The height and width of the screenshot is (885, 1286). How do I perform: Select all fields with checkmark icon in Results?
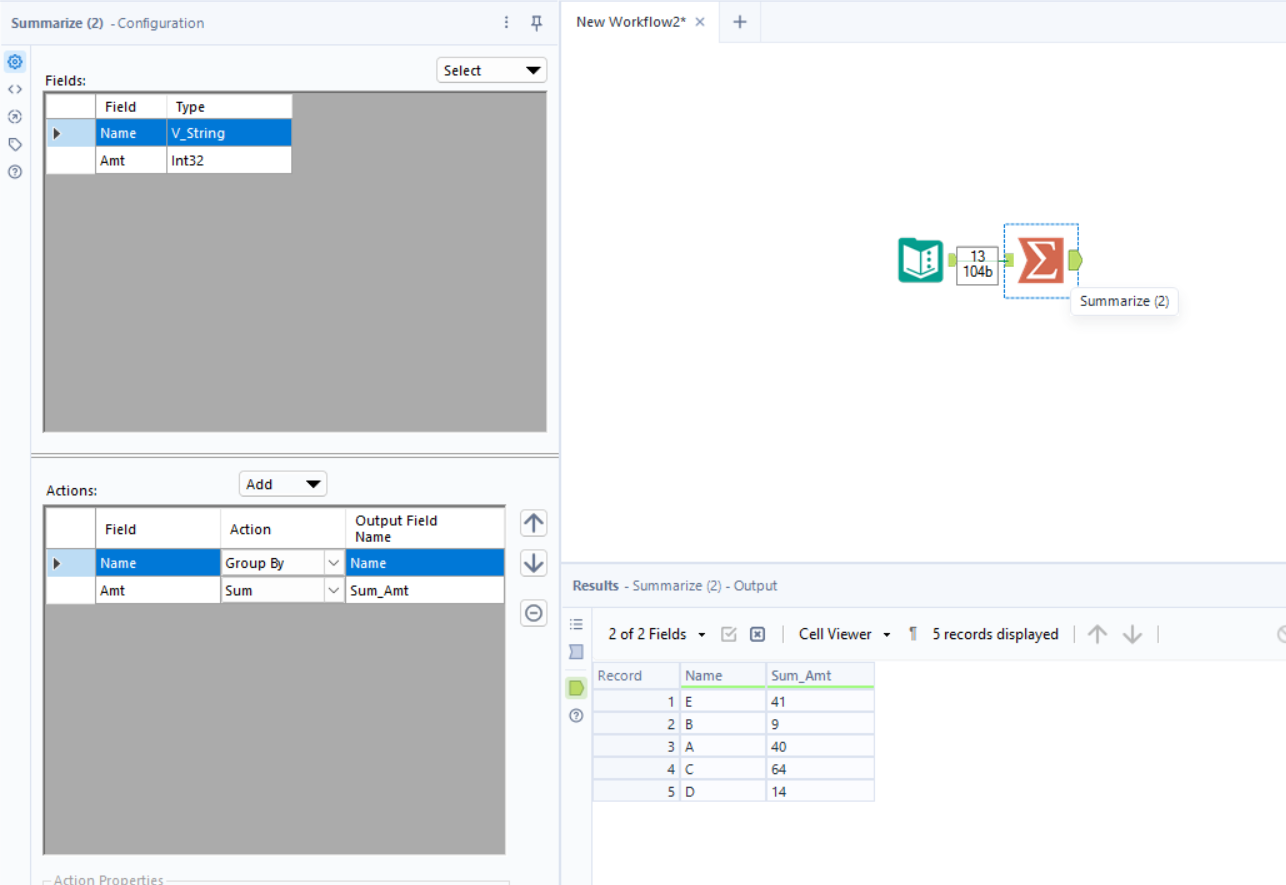(729, 633)
